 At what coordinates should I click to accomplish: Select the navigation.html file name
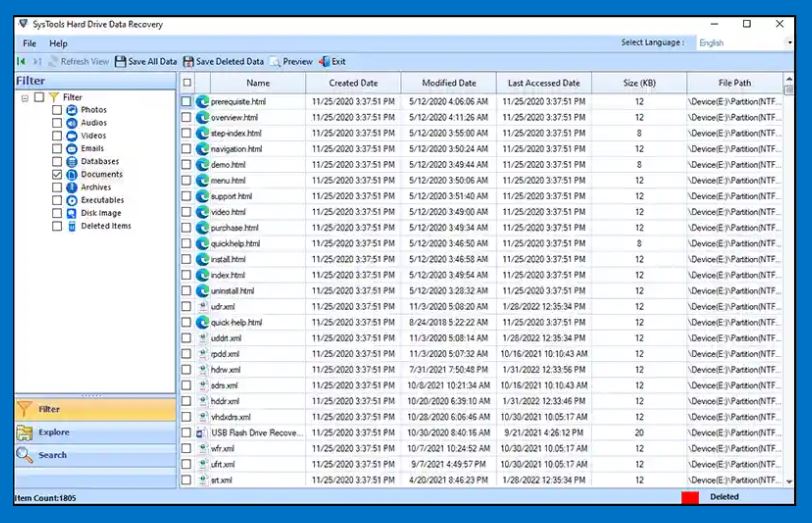[237, 149]
